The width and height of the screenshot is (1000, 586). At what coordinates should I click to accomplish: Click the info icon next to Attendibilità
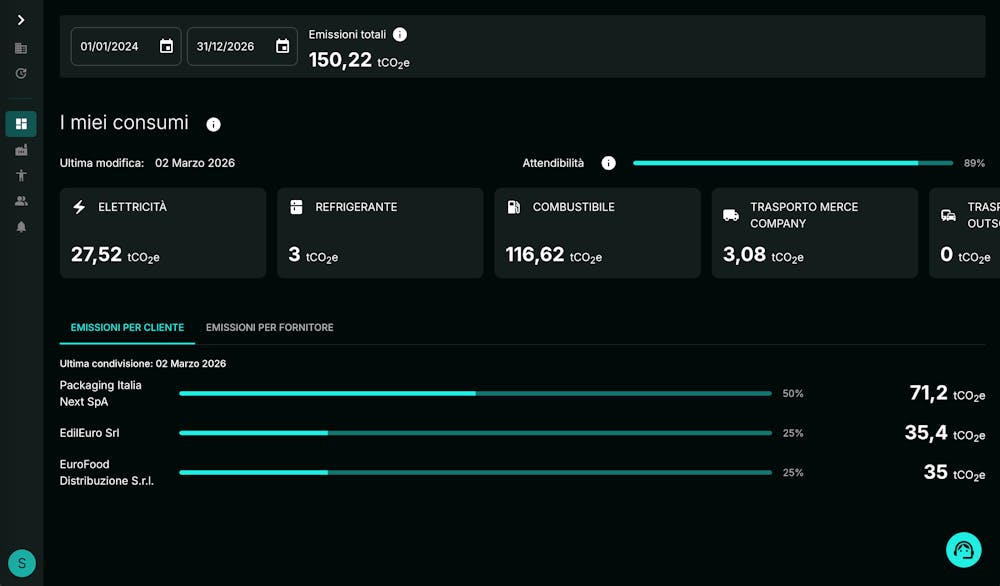[608, 162]
